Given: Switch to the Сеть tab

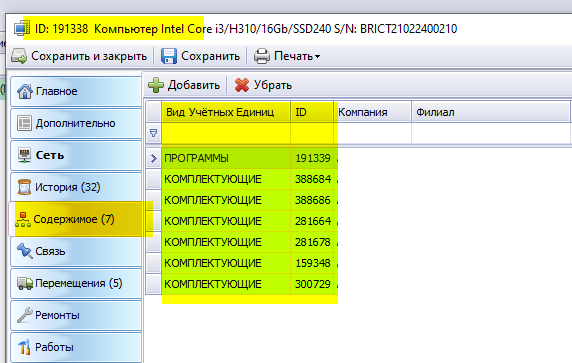Looking at the screenshot, I should (x=76, y=155).
